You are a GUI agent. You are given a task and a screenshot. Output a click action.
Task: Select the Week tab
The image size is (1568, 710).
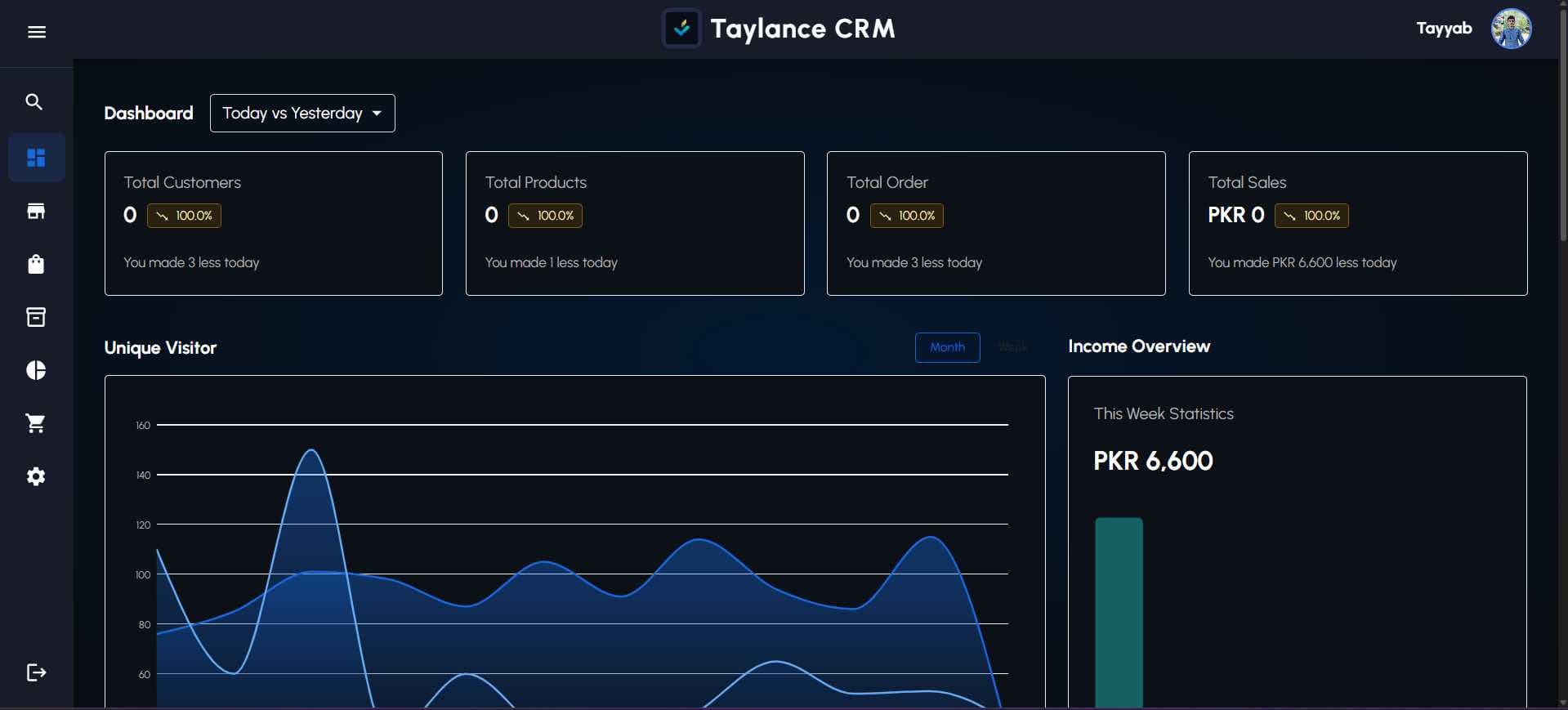click(x=1012, y=347)
